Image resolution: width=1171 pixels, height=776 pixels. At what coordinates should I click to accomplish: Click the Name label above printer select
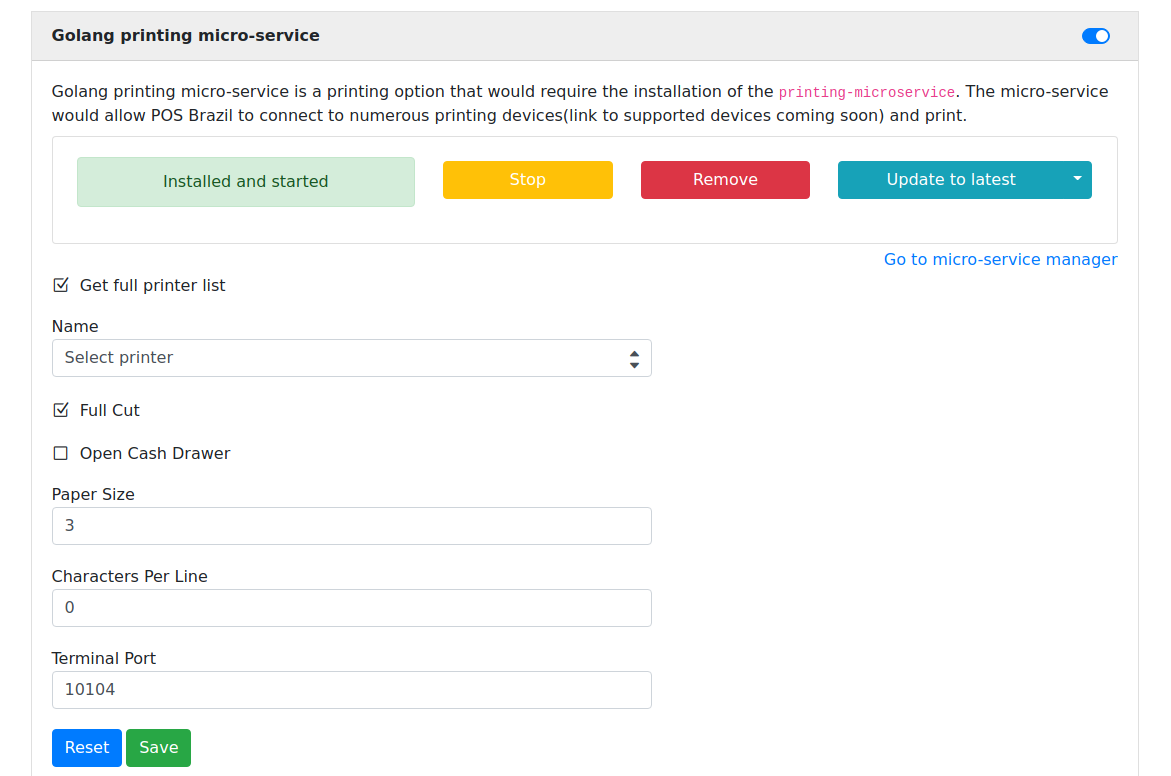[x=75, y=326]
